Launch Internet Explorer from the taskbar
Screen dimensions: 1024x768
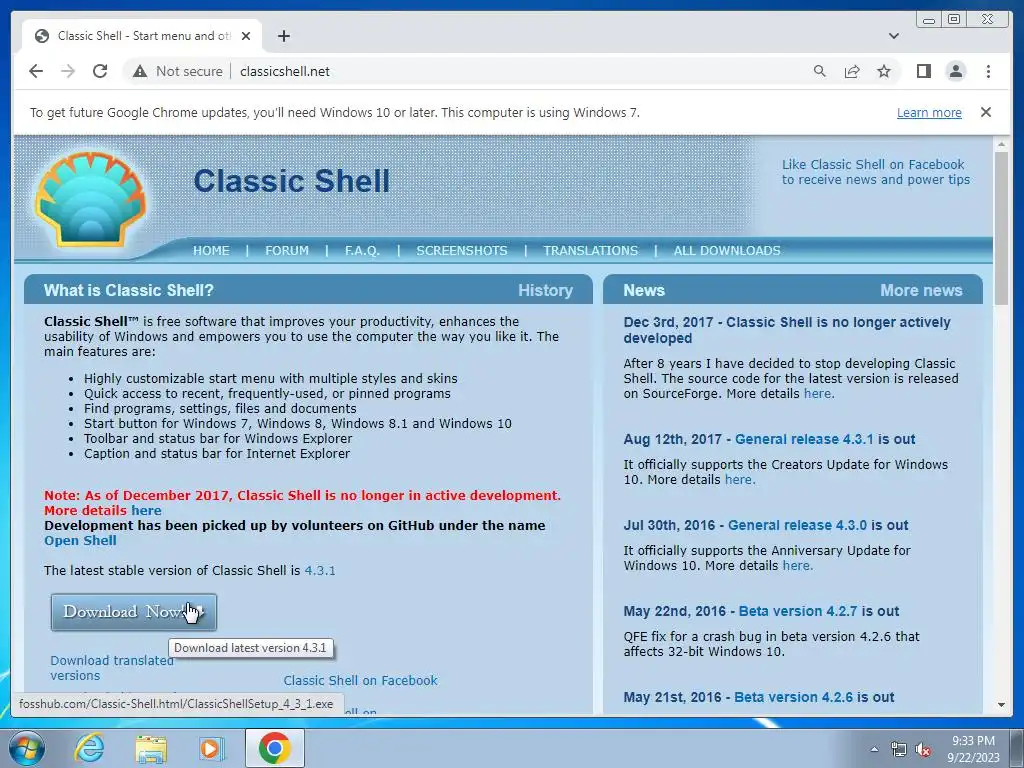[x=89, y=748]
